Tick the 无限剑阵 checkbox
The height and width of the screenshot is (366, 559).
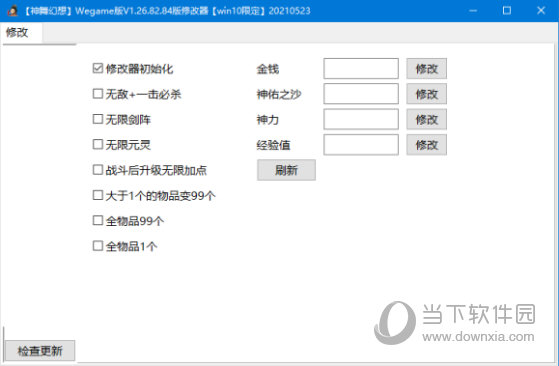pyautogui.click(x=98, y=119)
